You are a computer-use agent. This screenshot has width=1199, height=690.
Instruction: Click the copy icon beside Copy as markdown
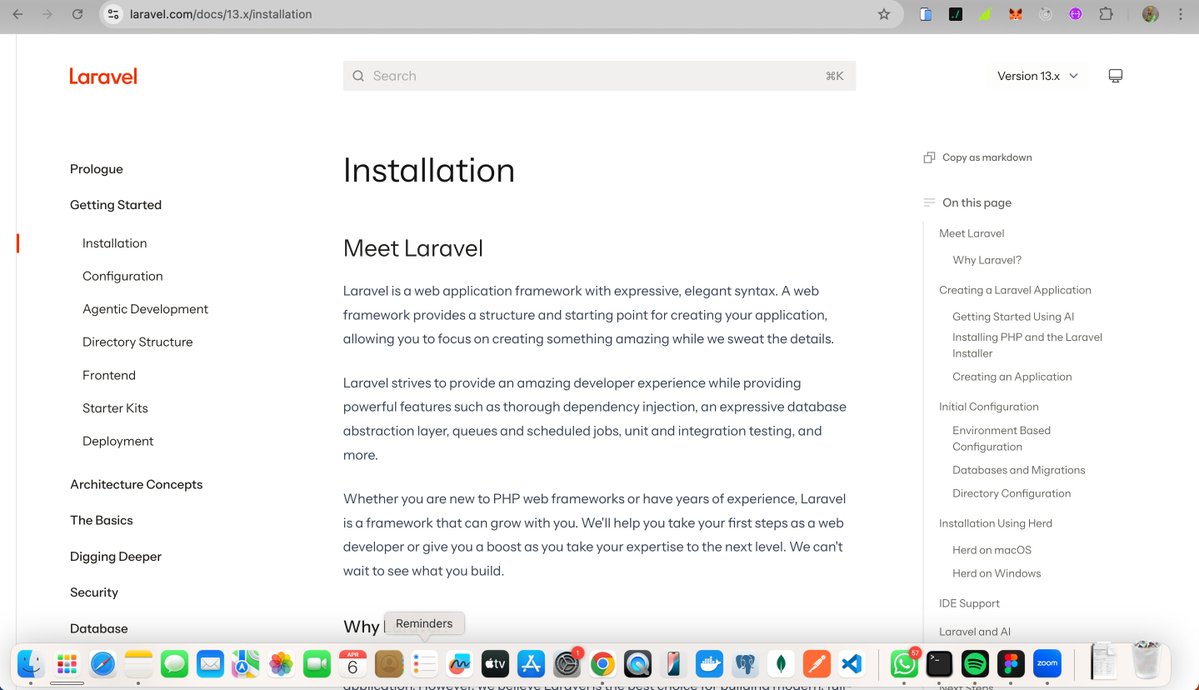coord(929,158)
